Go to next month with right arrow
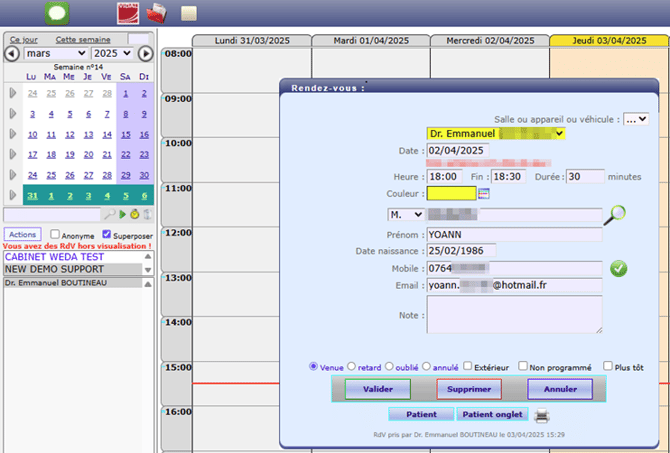This screenshot has height=453, width=670. (x=145, y=53)
